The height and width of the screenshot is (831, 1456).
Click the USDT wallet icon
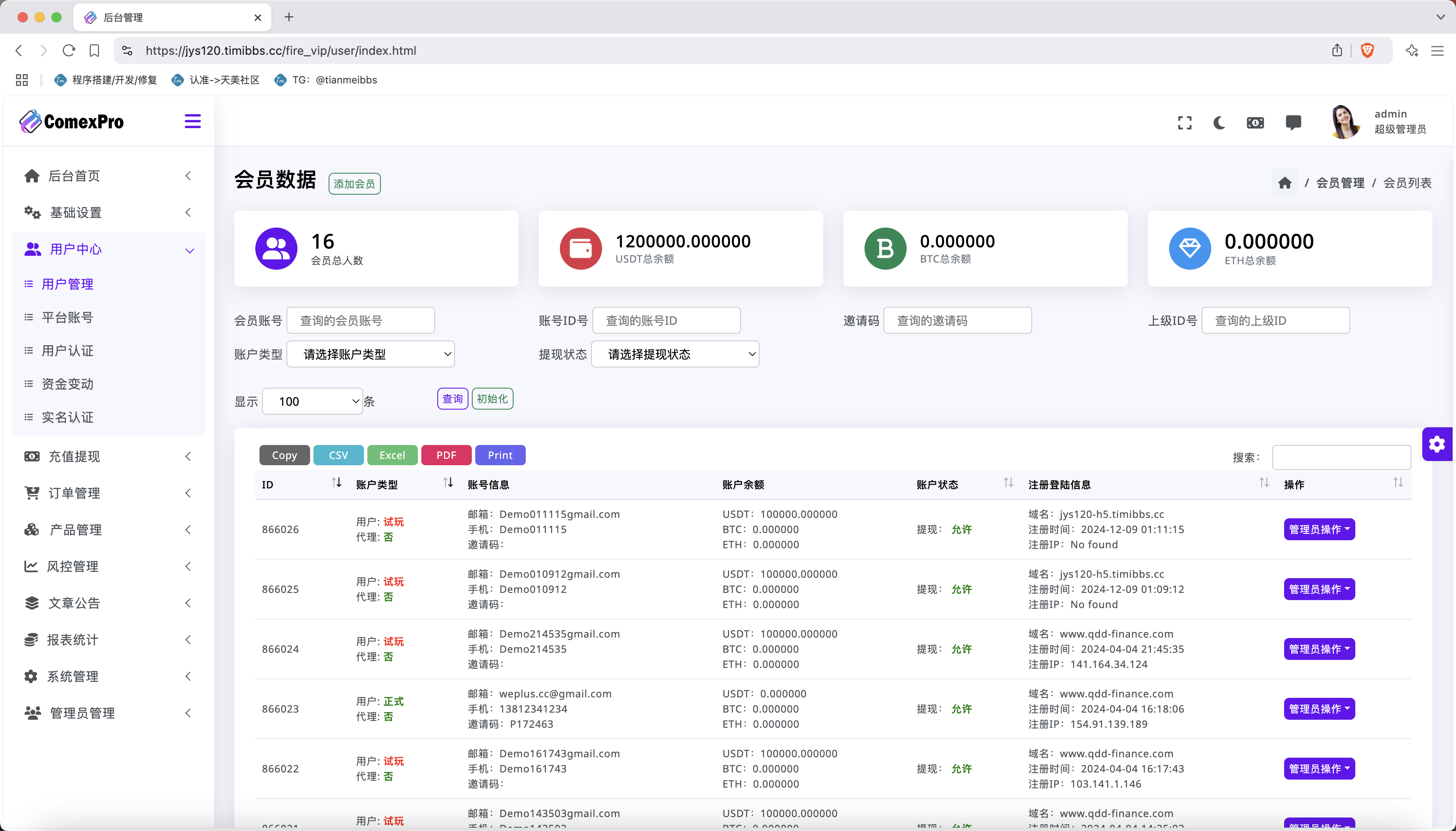(581, 249)
